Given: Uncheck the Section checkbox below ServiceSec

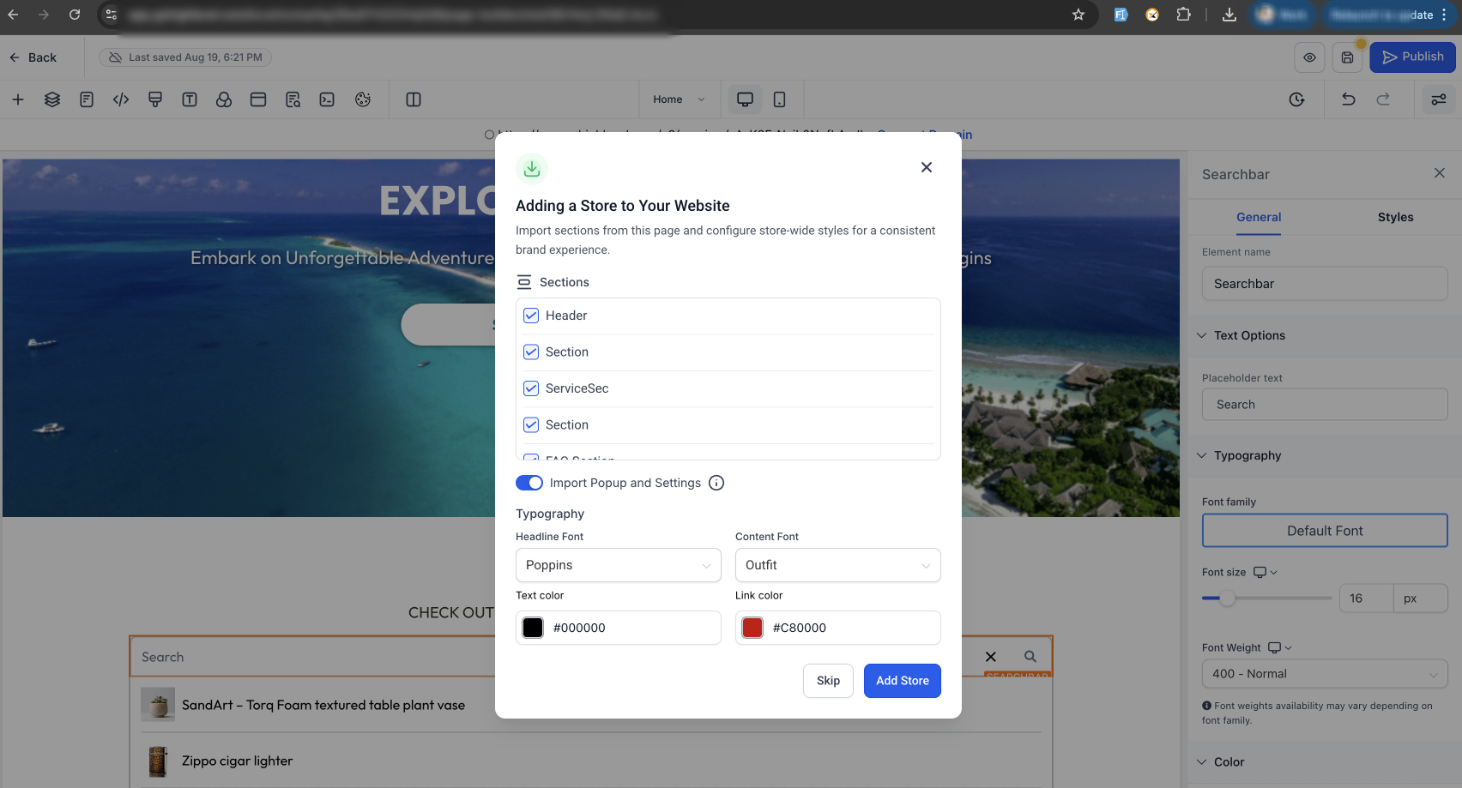Looking at the screenshot, I should tap(531, 425).
